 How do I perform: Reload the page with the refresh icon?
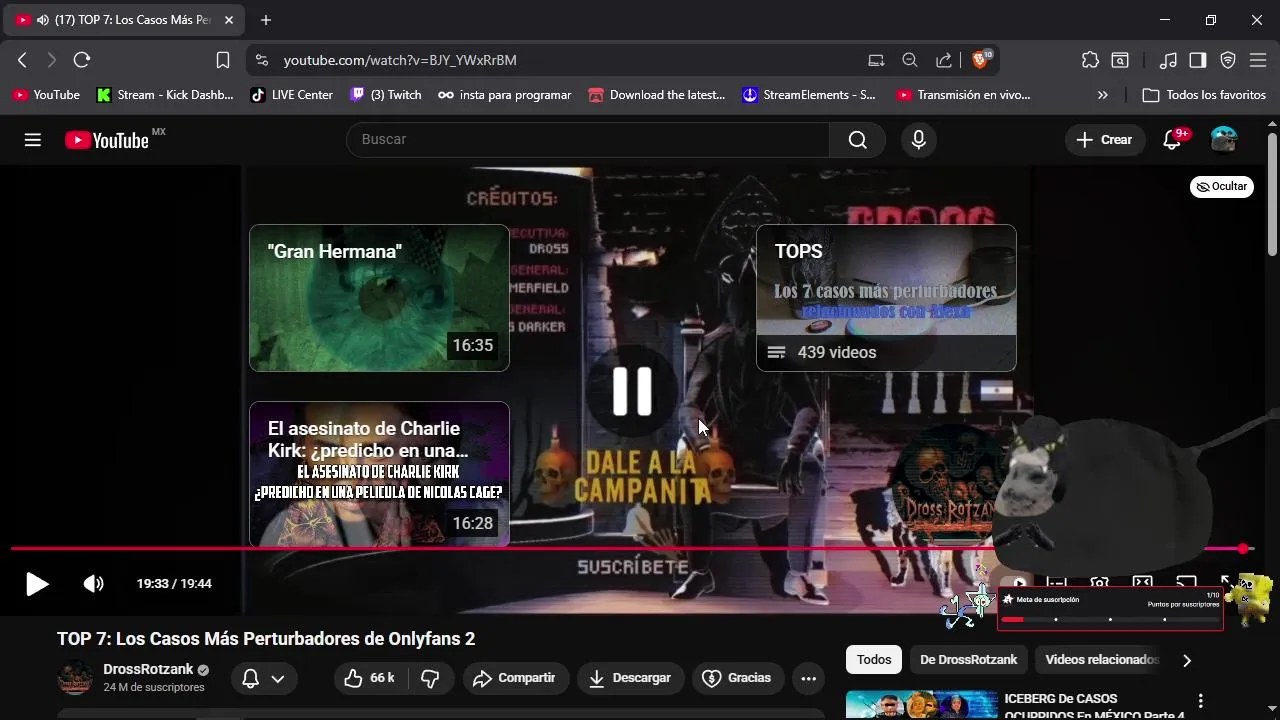[x=82, y=60]
